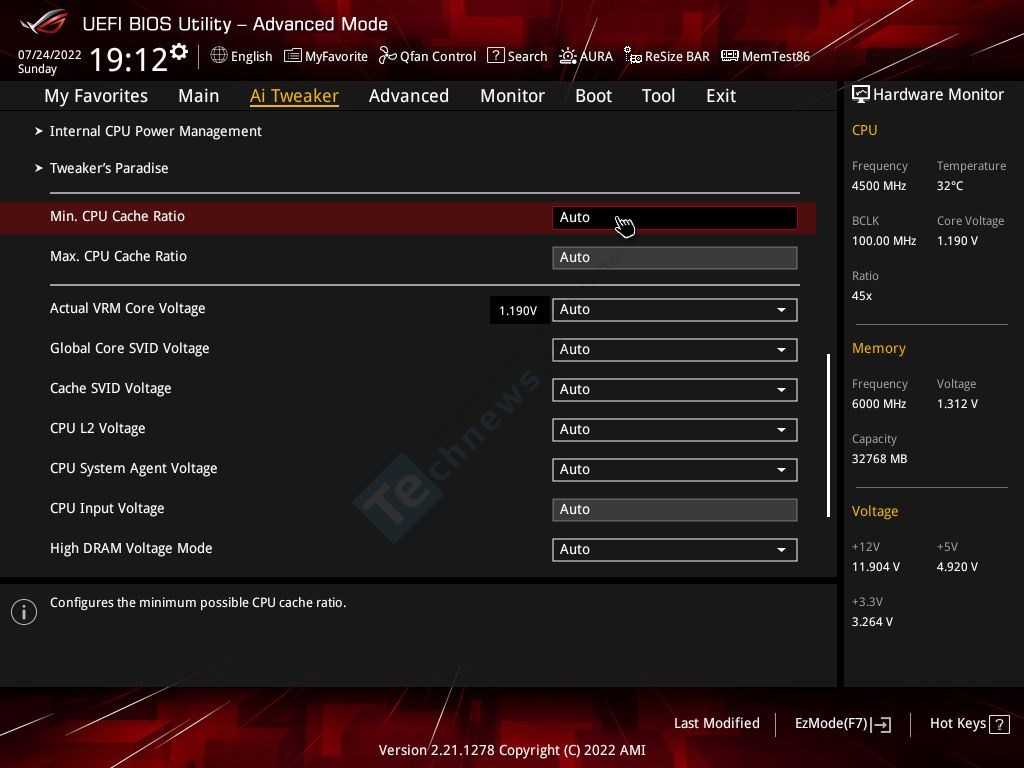This screenshot has width=1024, height=768.
Task: Click the 07/24/2022 date
Action: point(50,55)
